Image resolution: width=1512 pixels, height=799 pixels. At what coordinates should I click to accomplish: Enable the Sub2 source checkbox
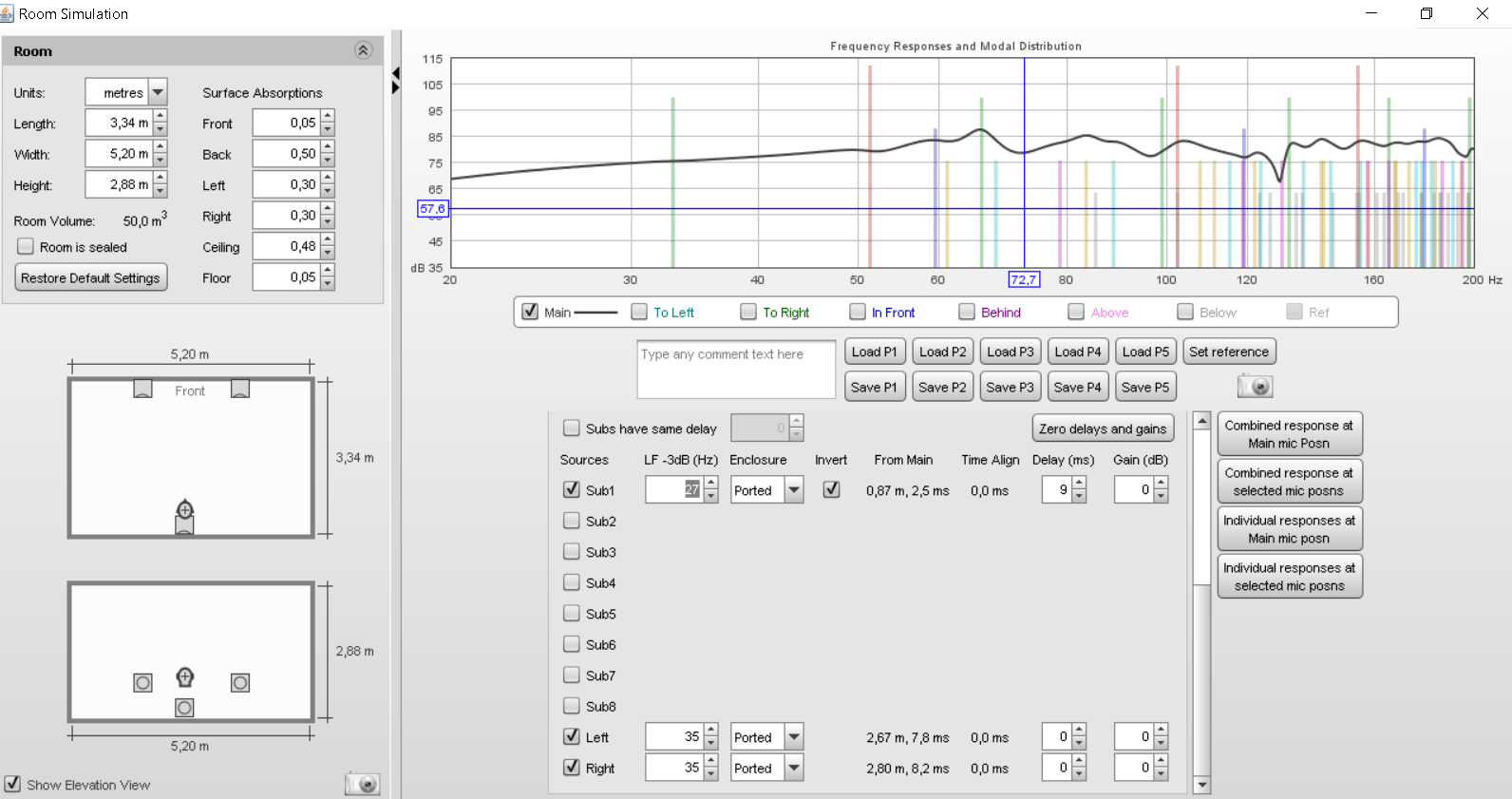pyautogui.click(x=572, y=521)
